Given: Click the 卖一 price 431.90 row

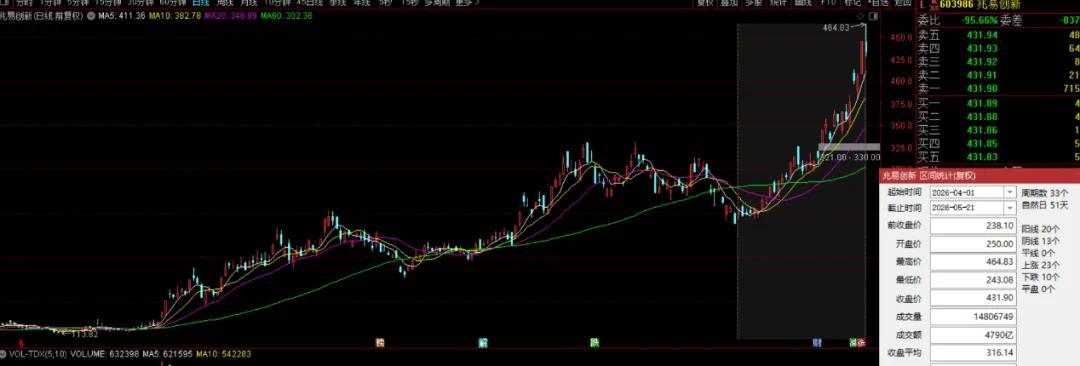Looking at the screenshot, I should [998, 88].
